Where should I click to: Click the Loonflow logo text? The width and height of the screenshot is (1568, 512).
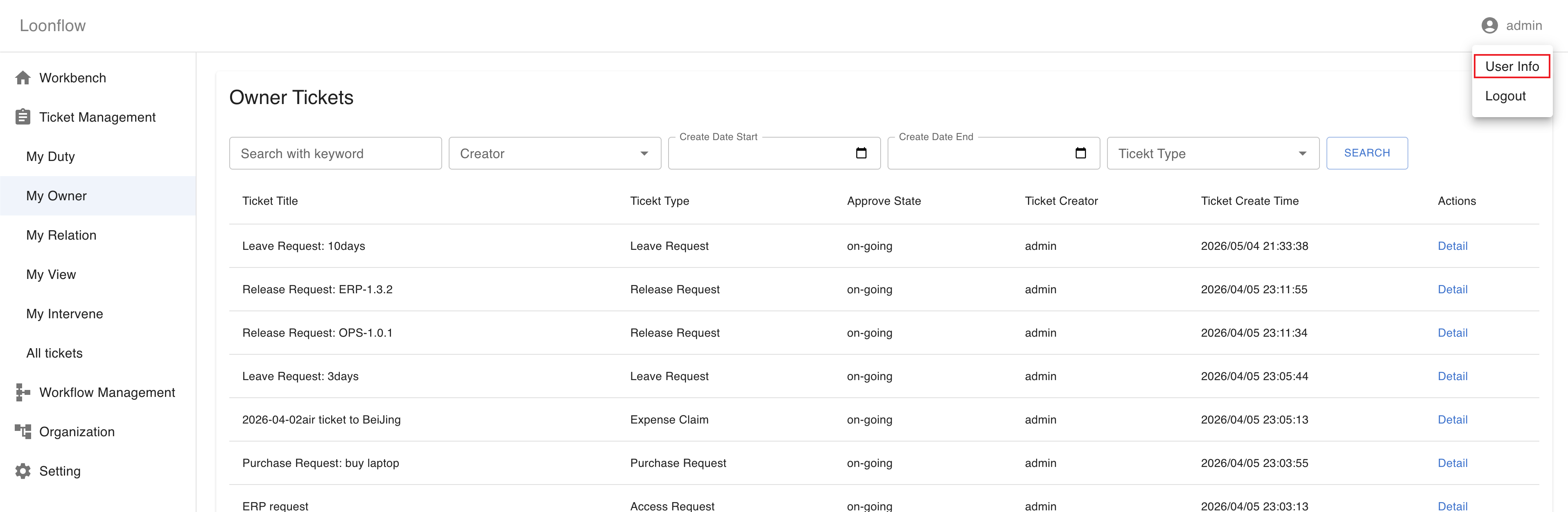(52, 25)
